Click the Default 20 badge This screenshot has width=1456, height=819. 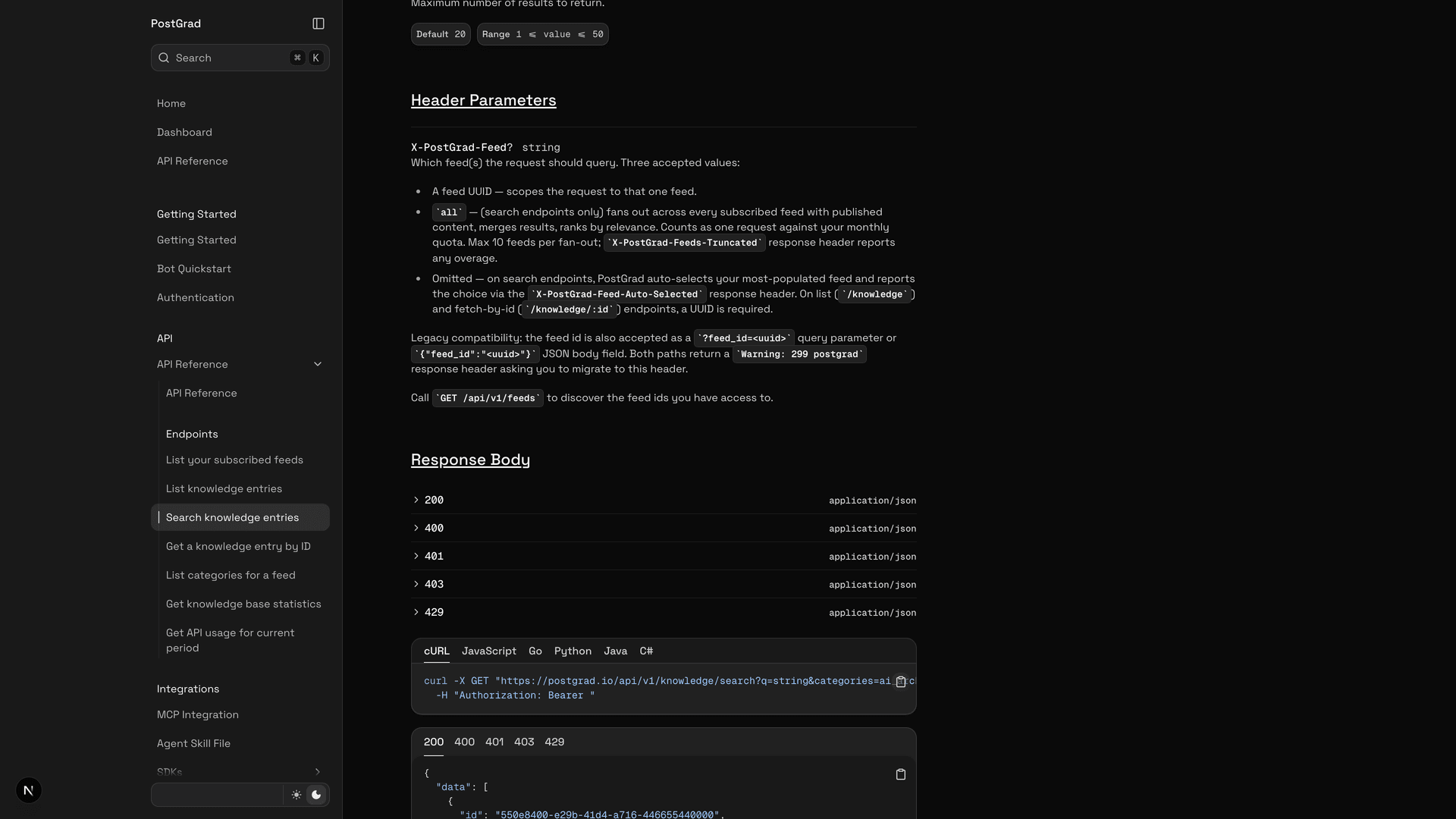pyautogui.click(x=441, y=34)
